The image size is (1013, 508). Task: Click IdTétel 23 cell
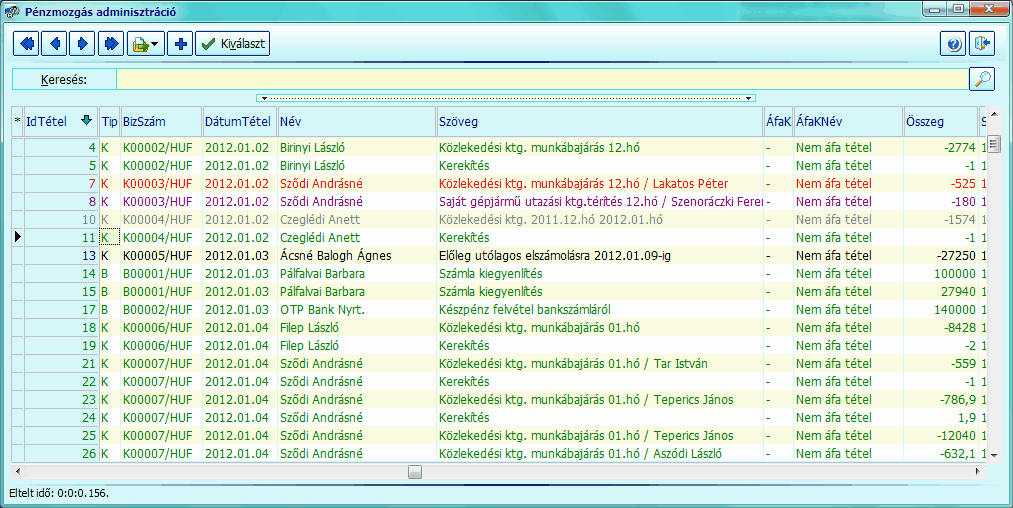pos(61,399)
